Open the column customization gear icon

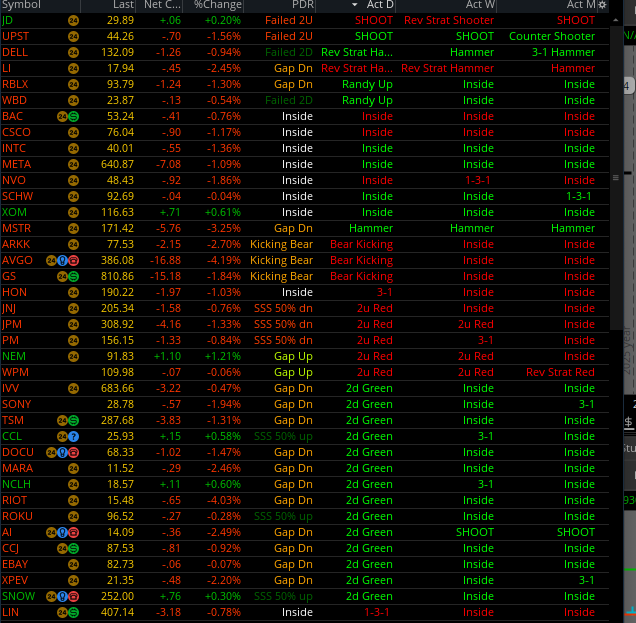602,5
